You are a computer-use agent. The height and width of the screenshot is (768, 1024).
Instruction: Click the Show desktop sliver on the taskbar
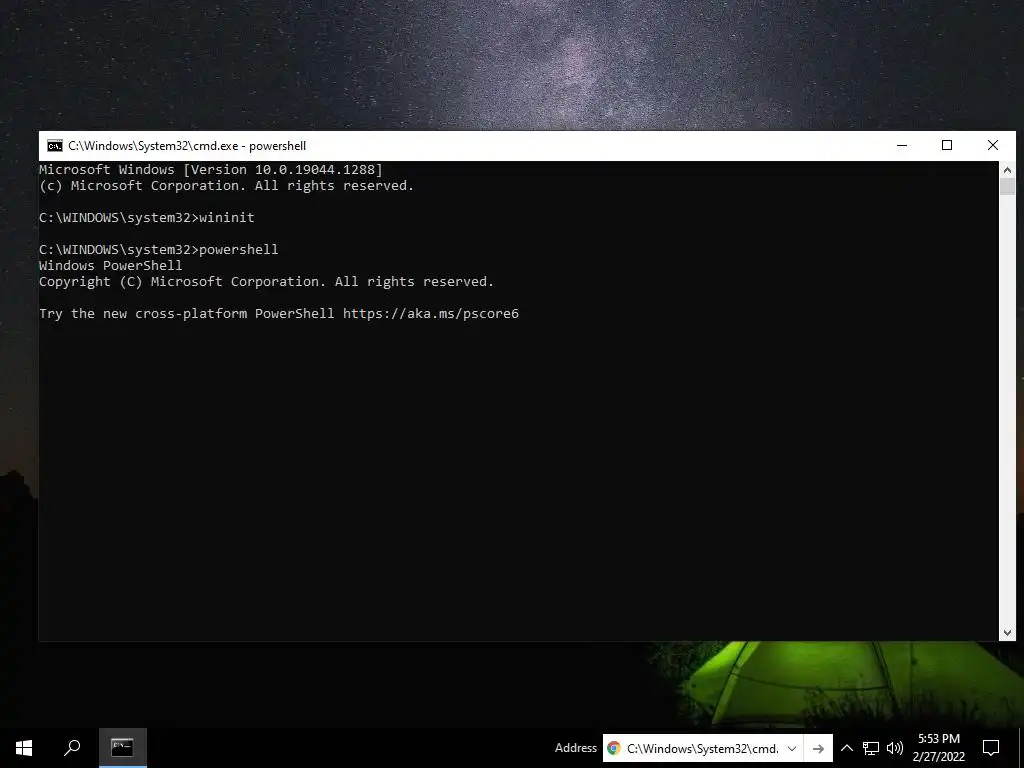(x=1021, y=748)
